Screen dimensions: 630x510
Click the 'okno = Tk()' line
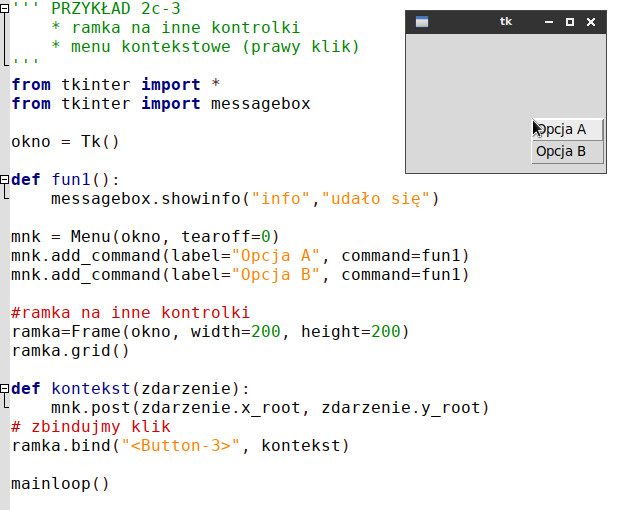(65, 142)
